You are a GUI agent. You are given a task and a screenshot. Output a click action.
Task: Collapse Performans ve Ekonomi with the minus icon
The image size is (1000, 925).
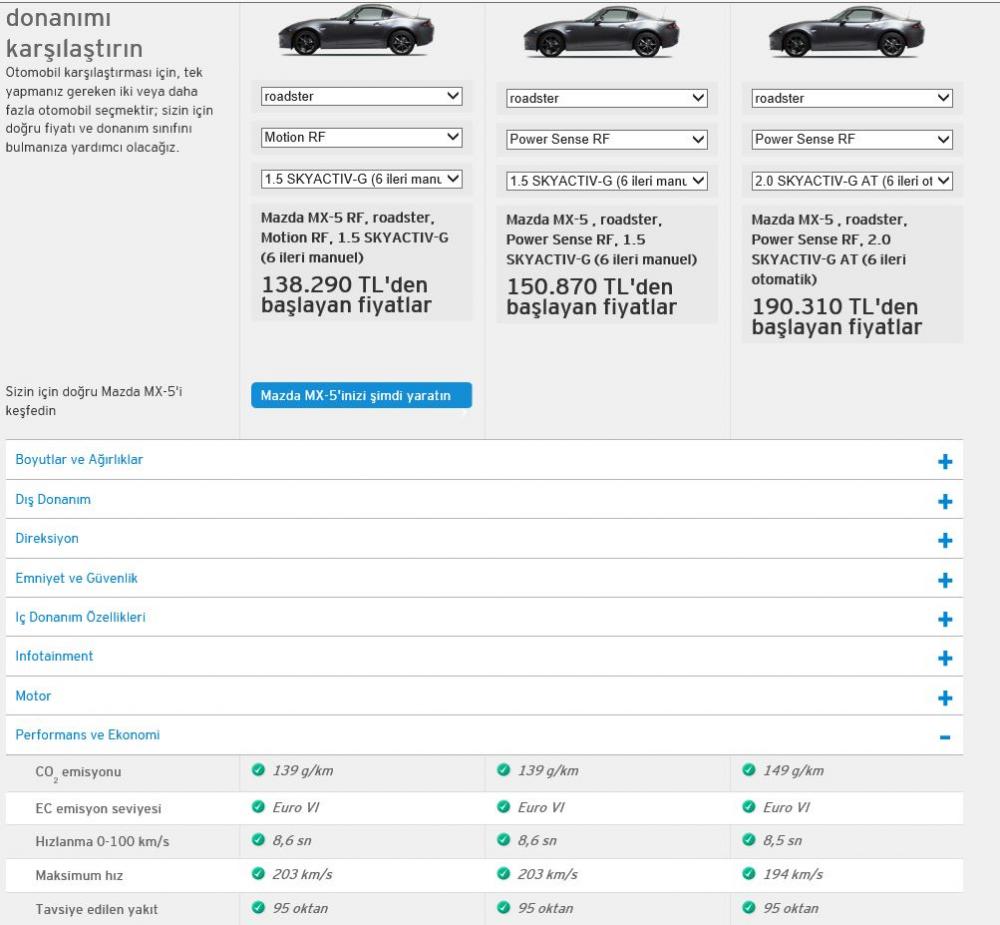pos(945,737)
